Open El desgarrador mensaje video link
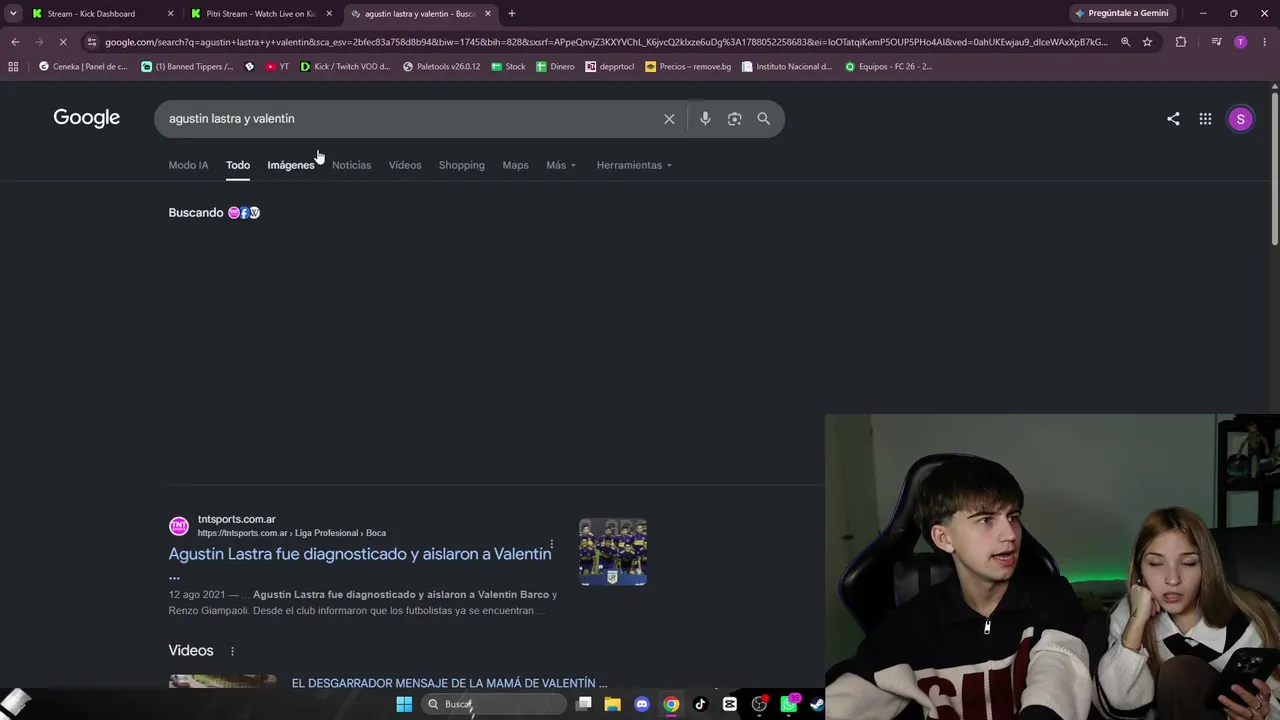The image size is (1280, 720). [449, 683]
